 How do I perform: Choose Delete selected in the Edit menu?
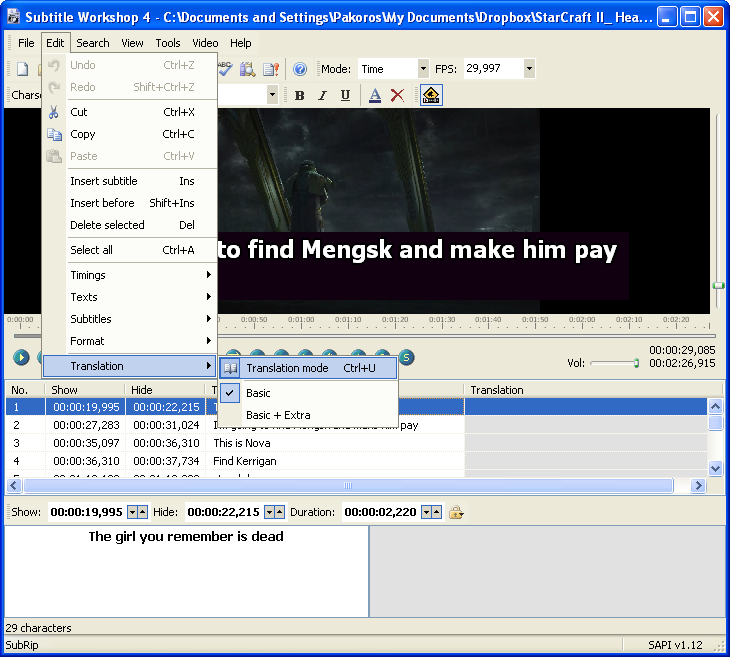(x=131, y=225)
